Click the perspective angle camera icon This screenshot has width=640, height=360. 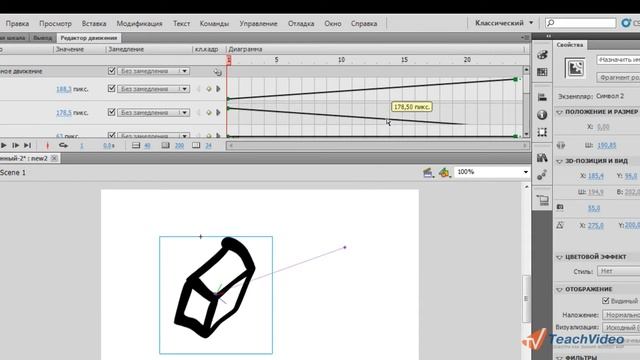click(x=560, y=208)
